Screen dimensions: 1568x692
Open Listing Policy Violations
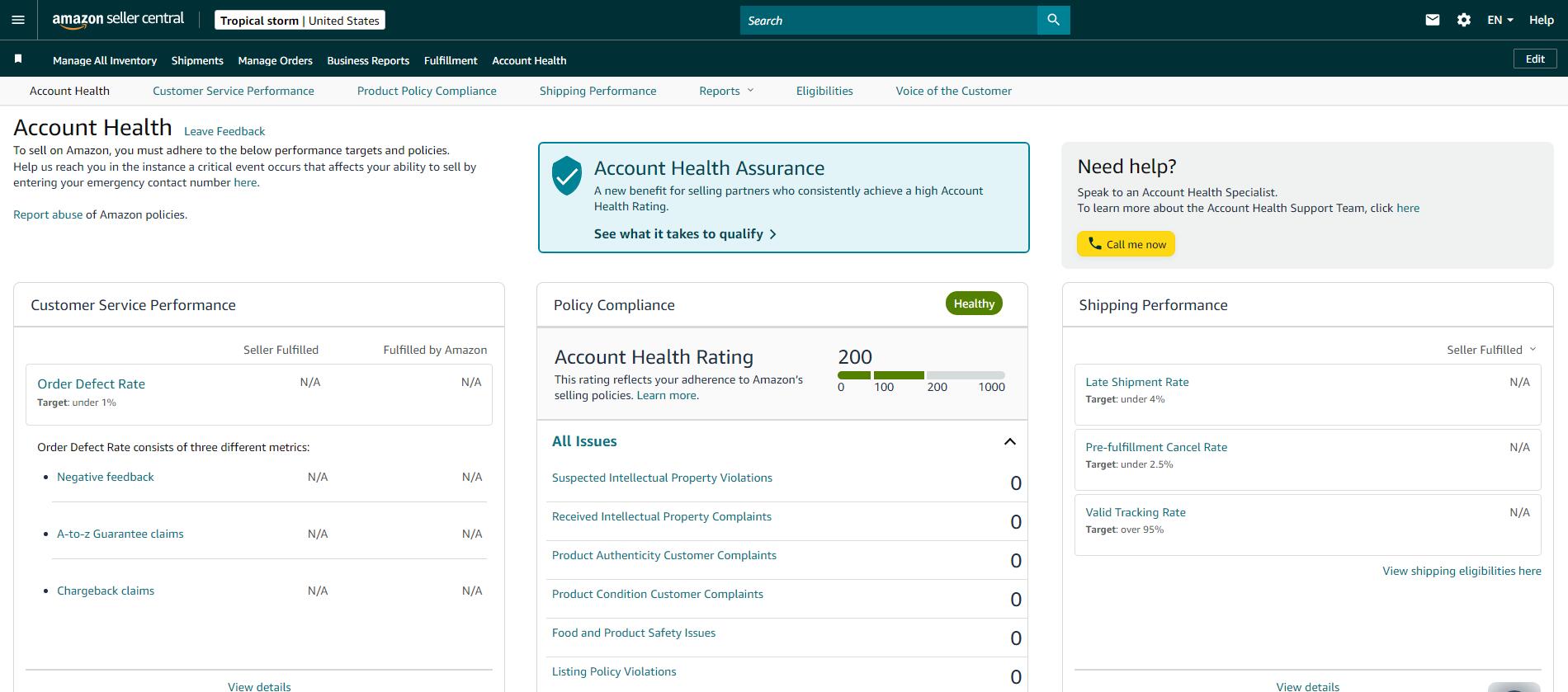[x=614, y=671]
